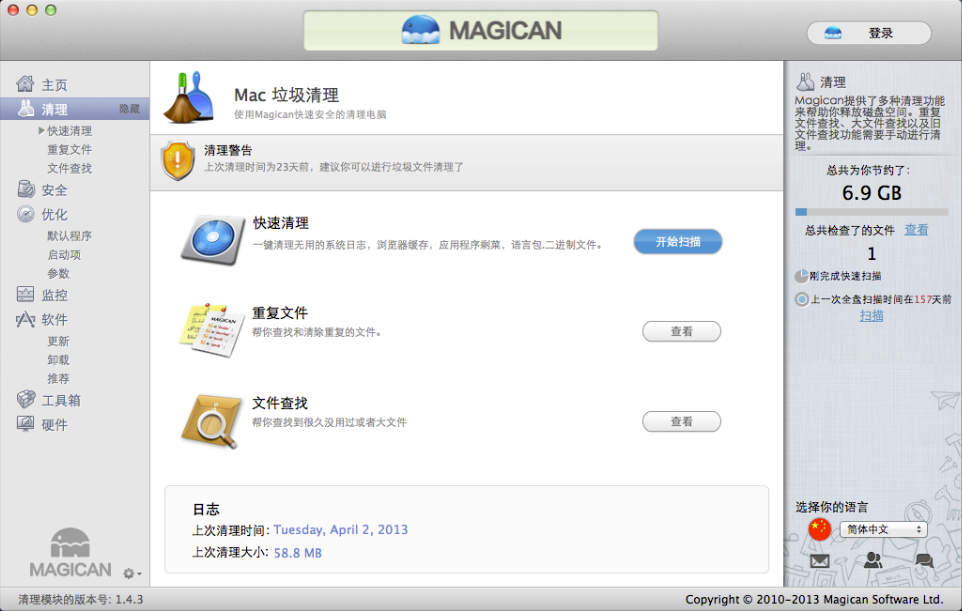
Task: Open 默认程序 under 优化
Action: click(x=69, y=236)
